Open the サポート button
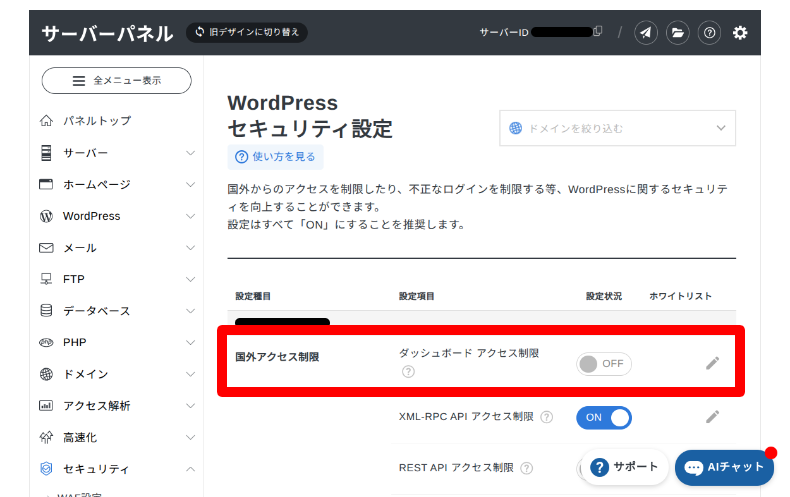Viewport: 790px width, 497px height. 625,467
